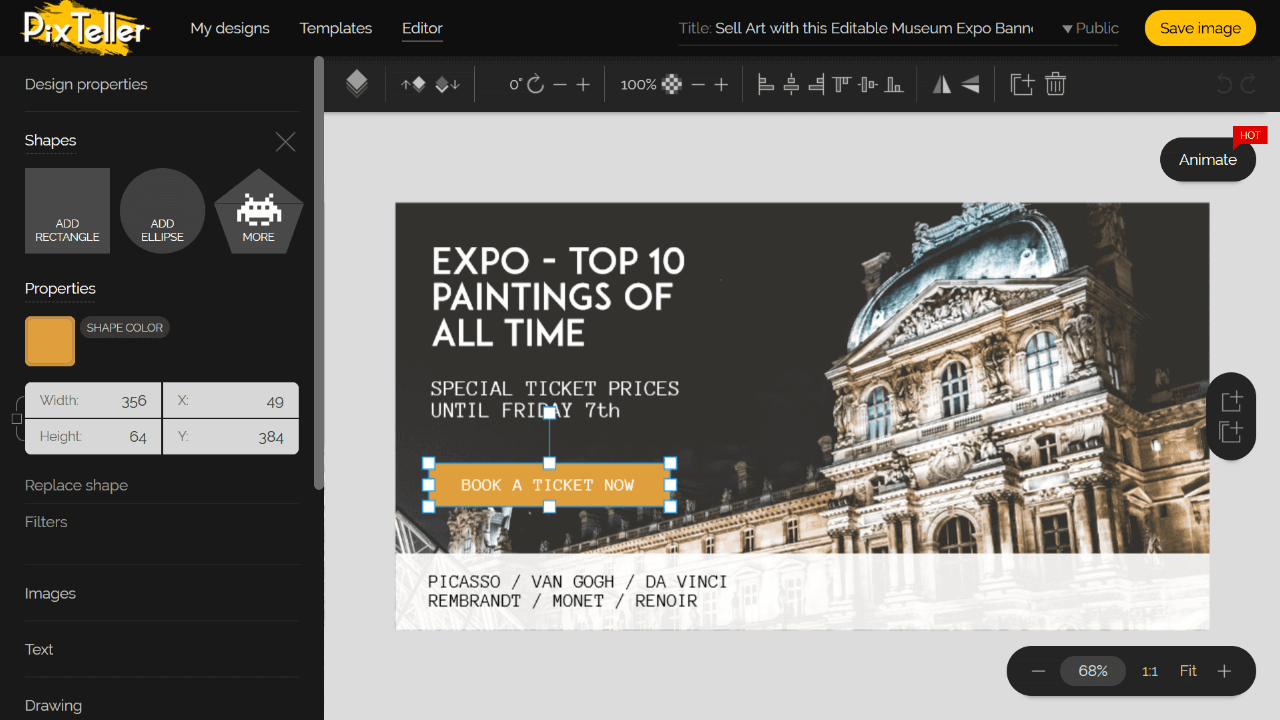The height and width of the screenshot is (720, 1280).
Task: Open the Templates page
Action: pos(336,28)
